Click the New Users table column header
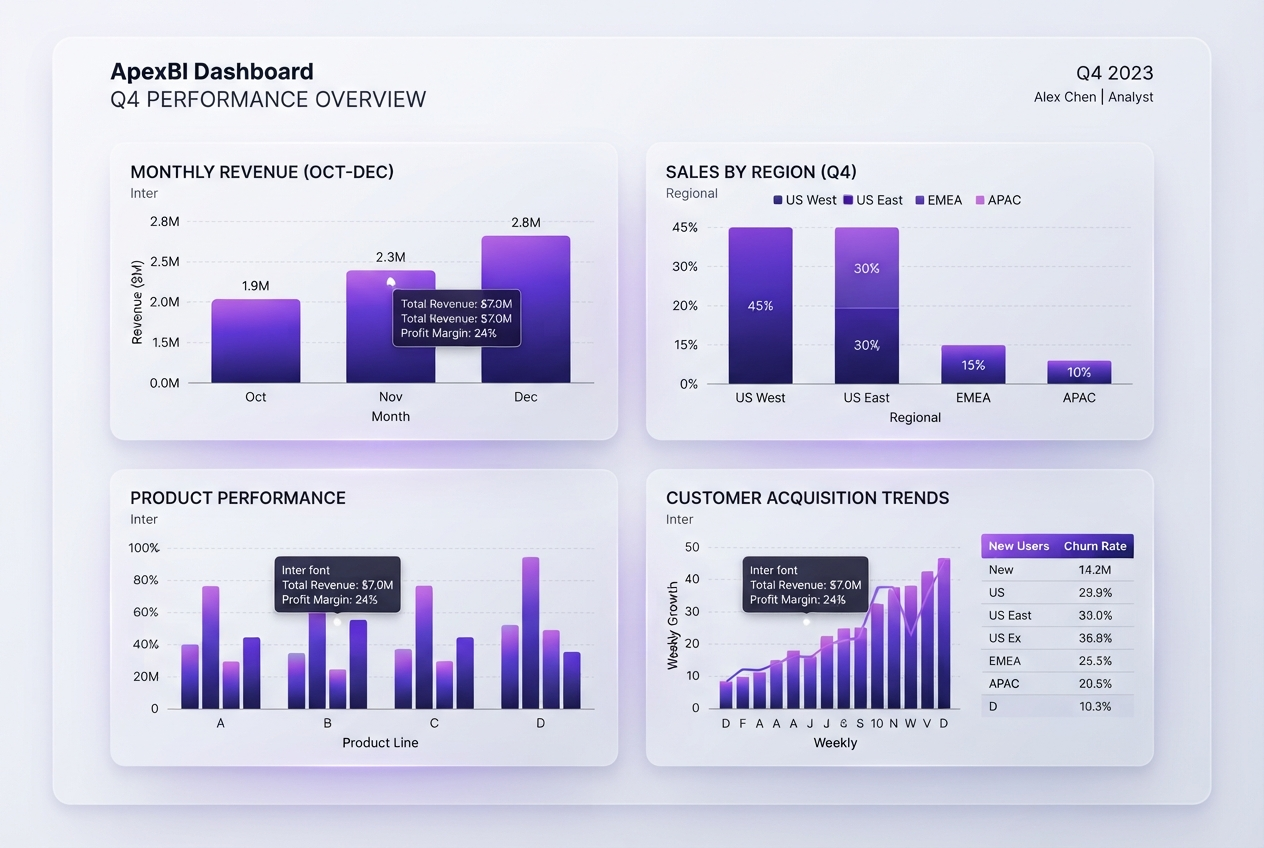Image resolution: width=1264 pixels, height=848 pixels. [1019, 546]
